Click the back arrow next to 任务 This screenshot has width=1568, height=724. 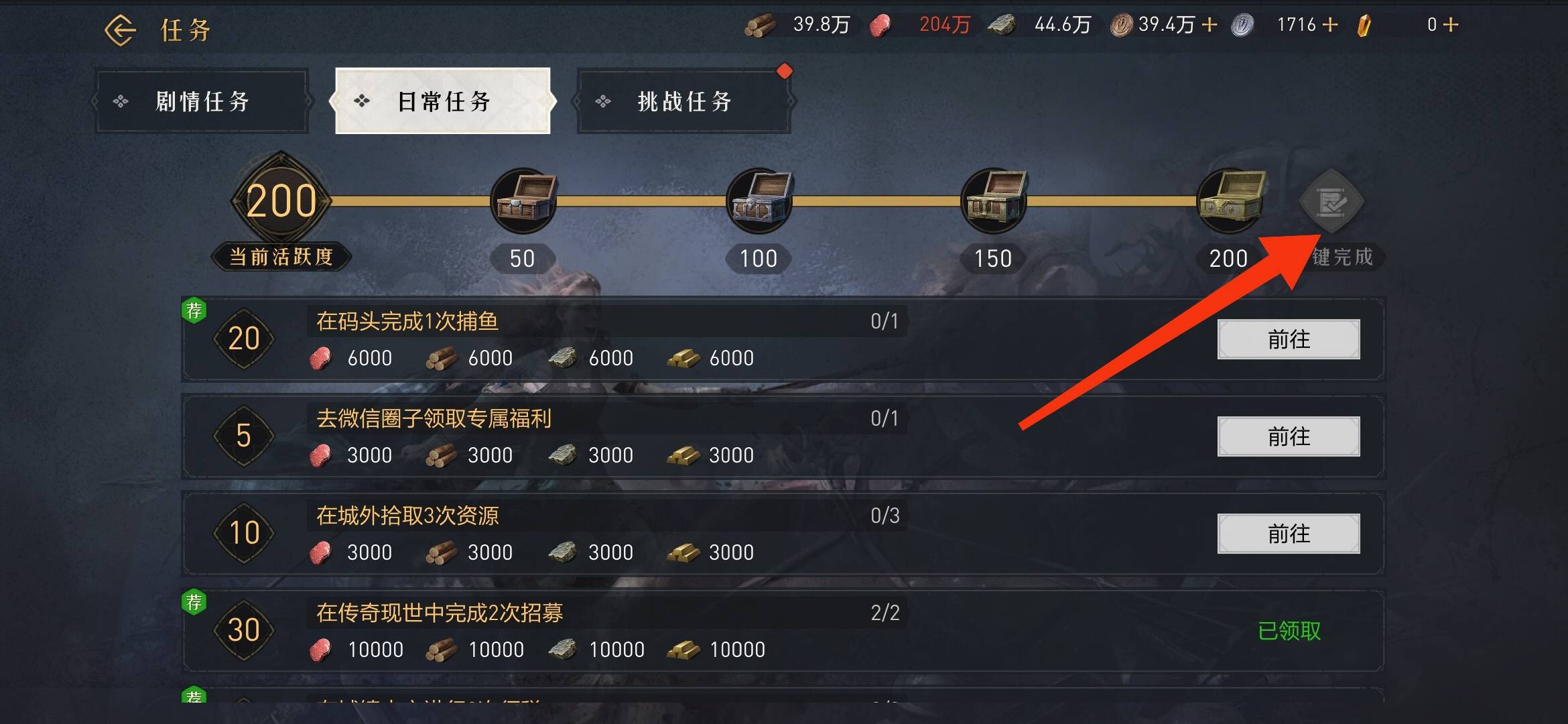[121, 30]
